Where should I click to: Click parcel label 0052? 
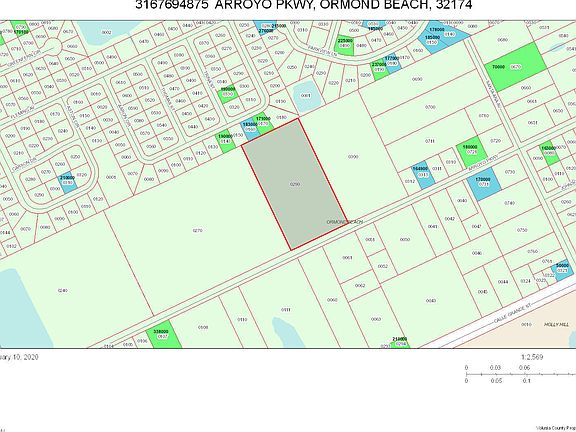tap(383, 267)
